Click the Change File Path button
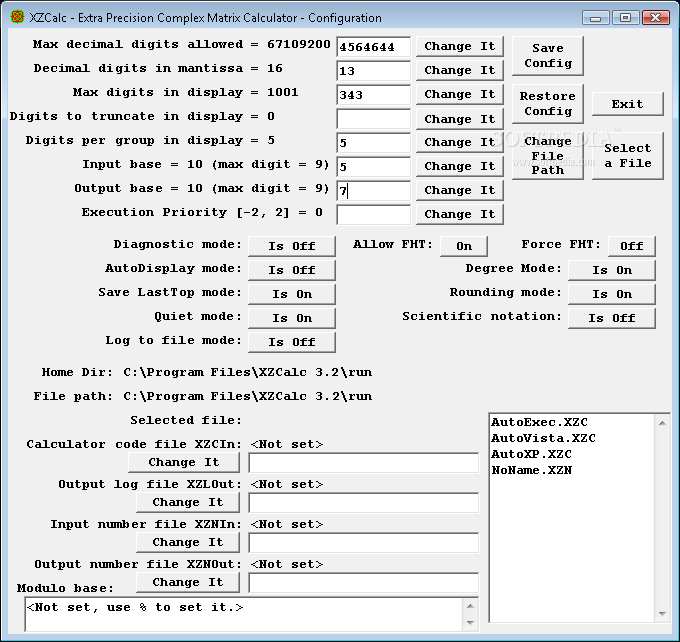Viewport: 680px width, 642px height. coord(548,156)
